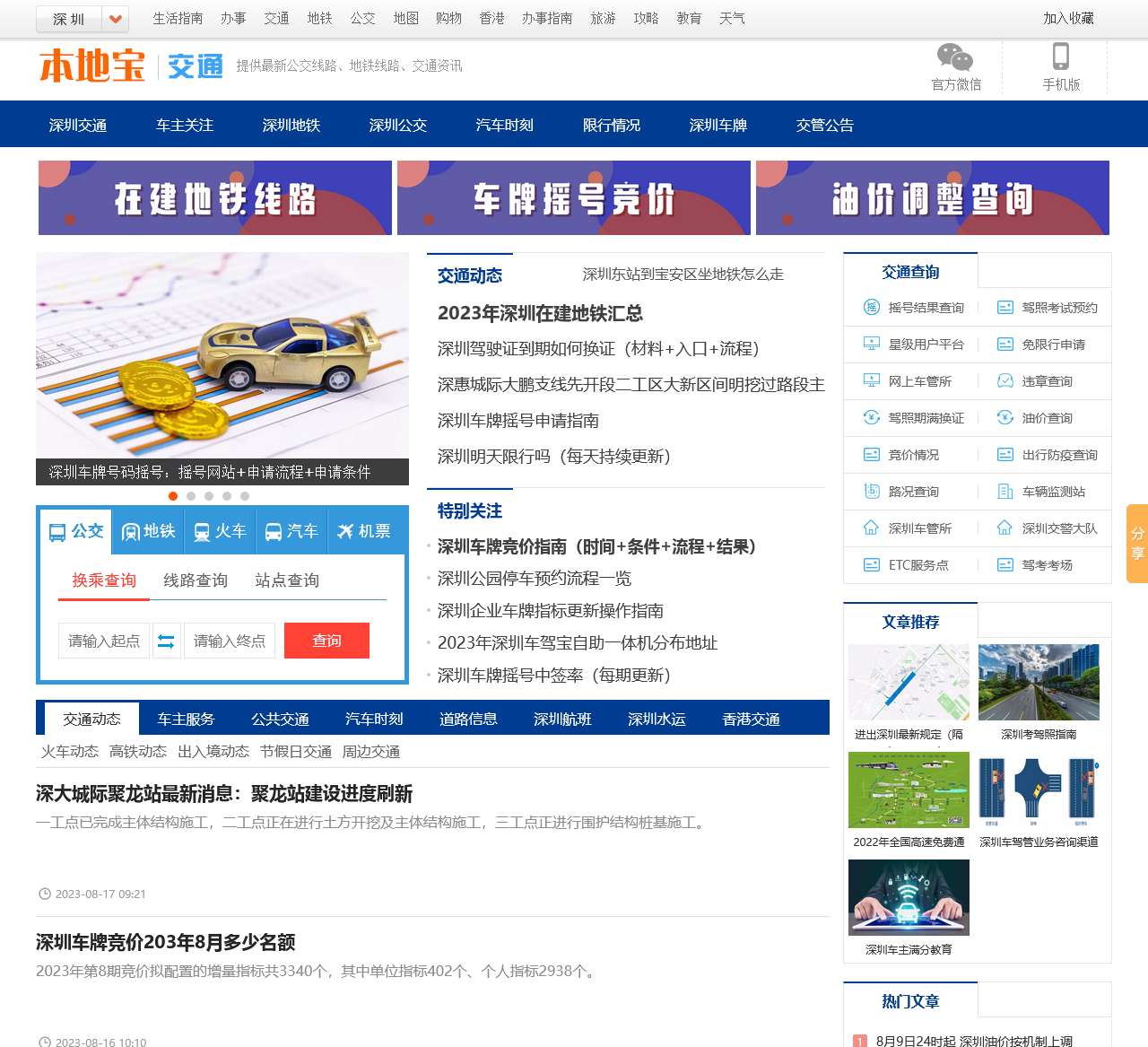The width and height of the screenshot is (1148, 1047).
Task: Select the 公交 bus query tab
Action: click(76, 531)
